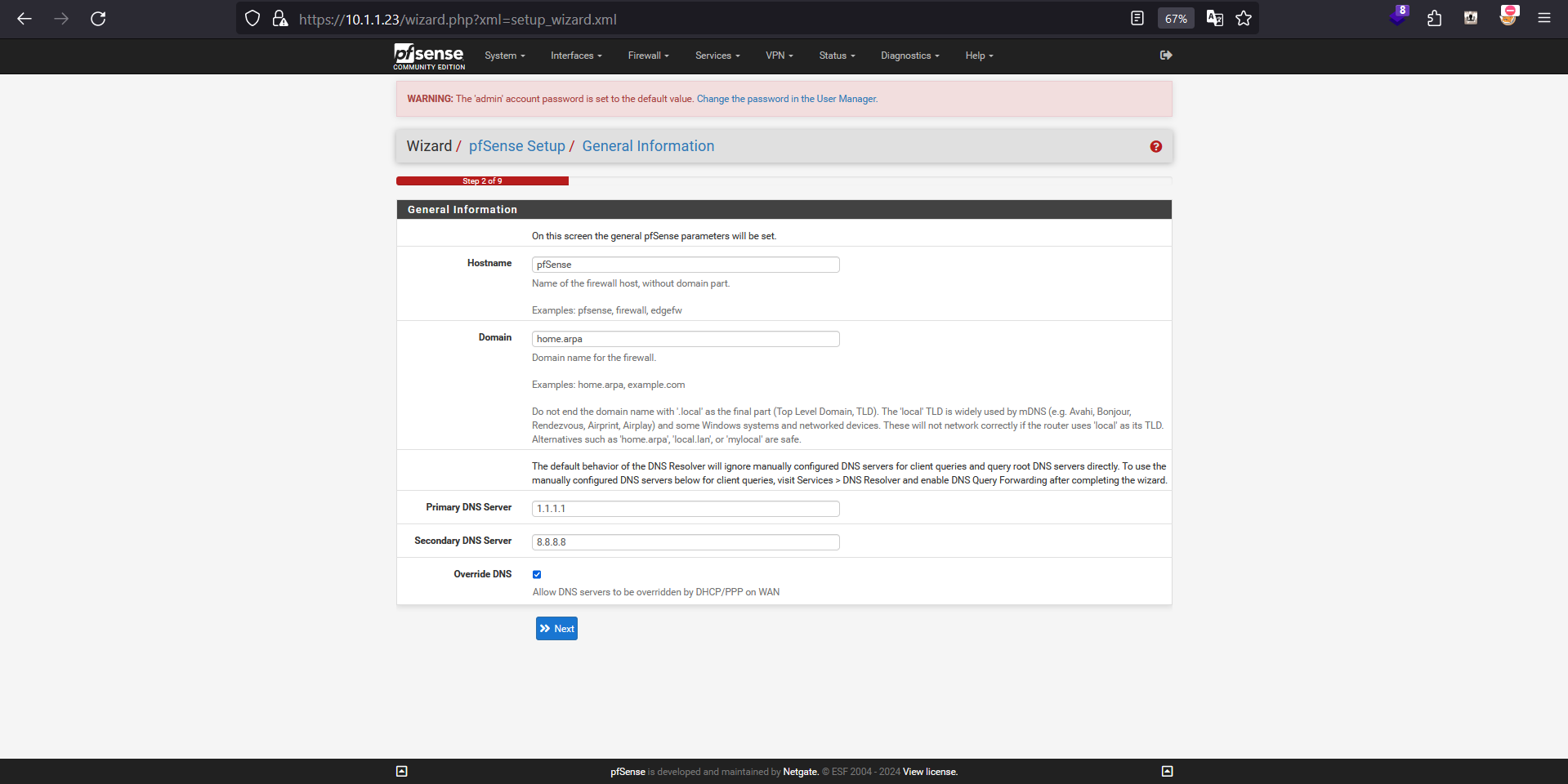This screenshot has width=1568, height=784.
Task: Click the browser forward arrow
Action: [61, 19]
